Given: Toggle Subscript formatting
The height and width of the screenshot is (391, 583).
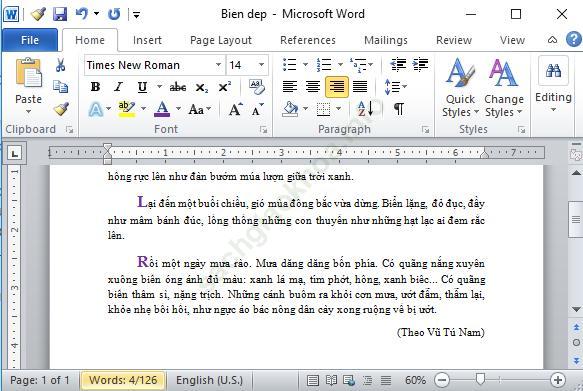Looking at the screenshot, I should (x=202, y=88).
